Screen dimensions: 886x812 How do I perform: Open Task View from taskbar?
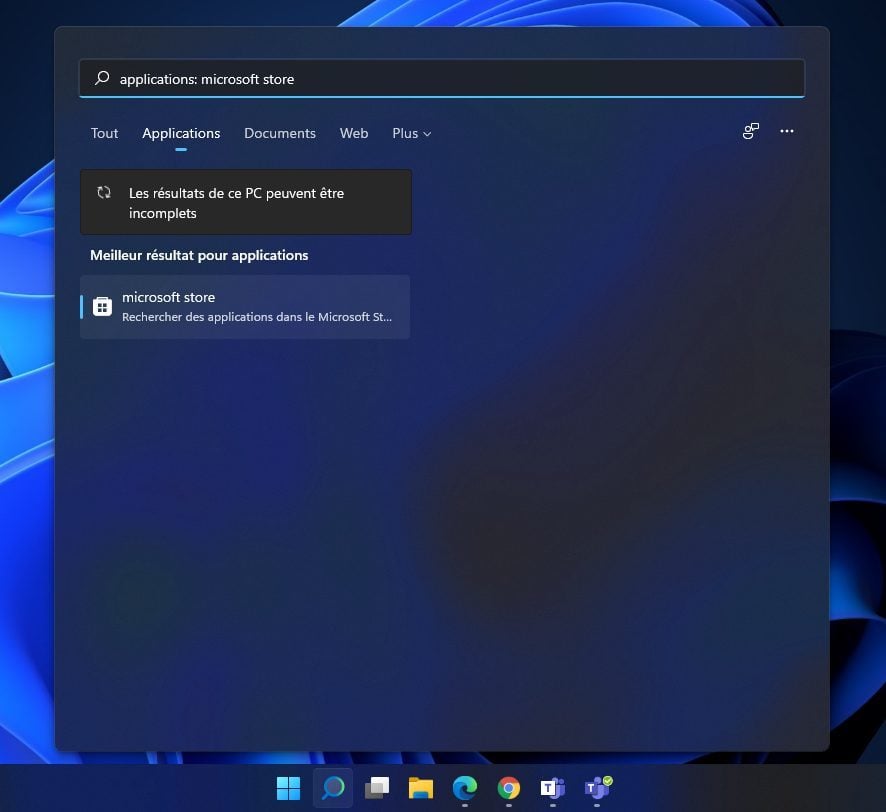[377, 788]
